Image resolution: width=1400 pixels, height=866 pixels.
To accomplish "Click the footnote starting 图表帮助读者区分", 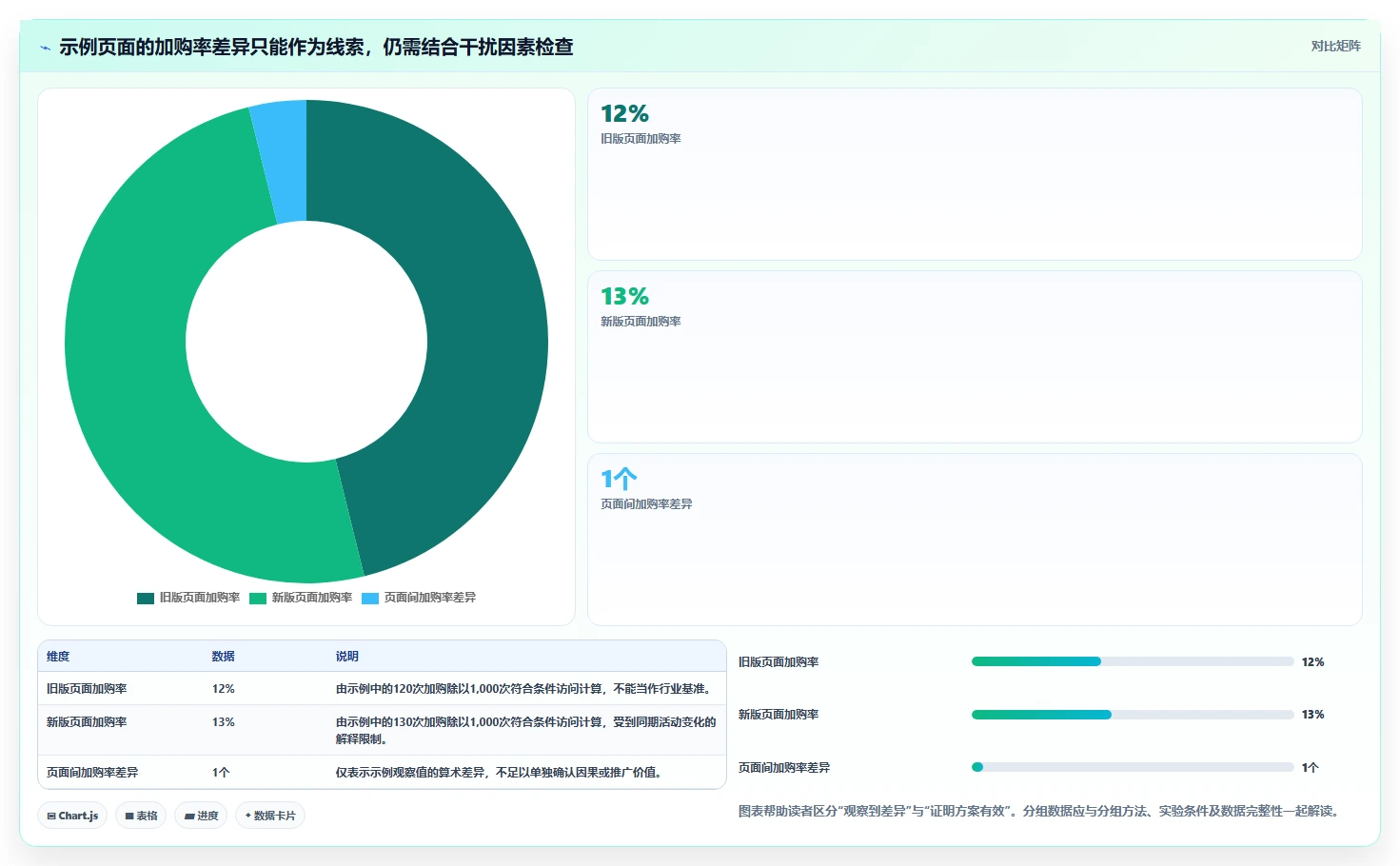I will tap(1041, 812).
